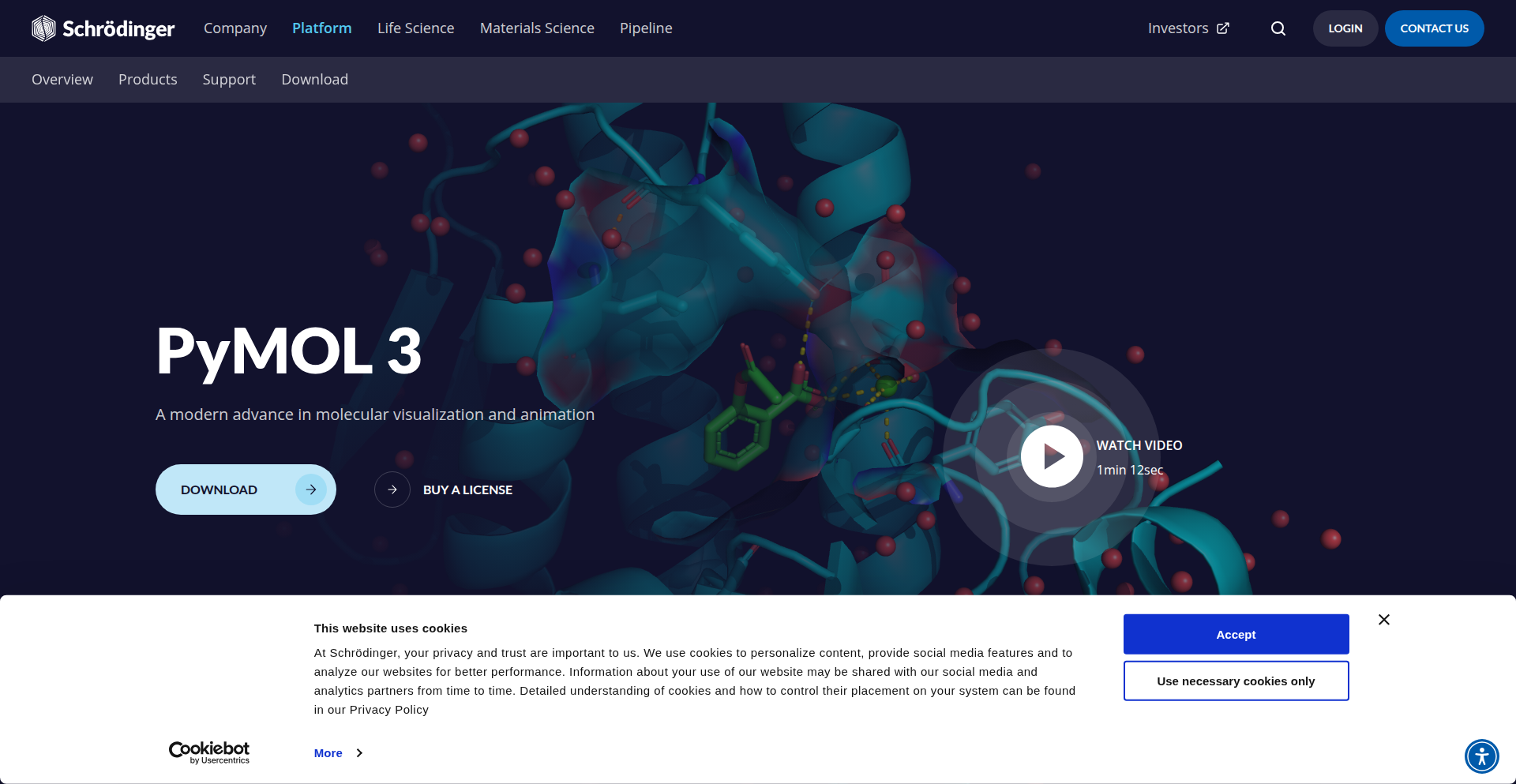Click the DOWNLOAD button for PyMOL 3
Image resolution: width=1516 pixels, height=784 pixels.
[246, 490]
